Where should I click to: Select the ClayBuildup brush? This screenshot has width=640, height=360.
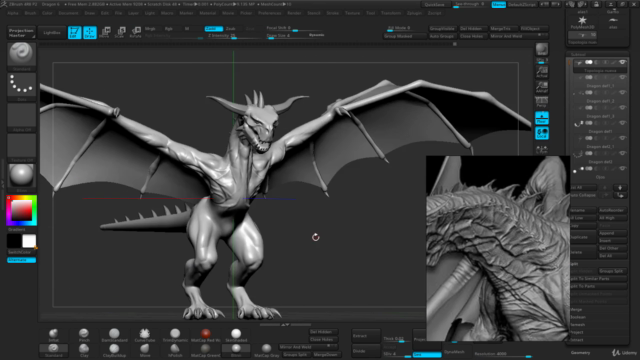coord(114,351)
